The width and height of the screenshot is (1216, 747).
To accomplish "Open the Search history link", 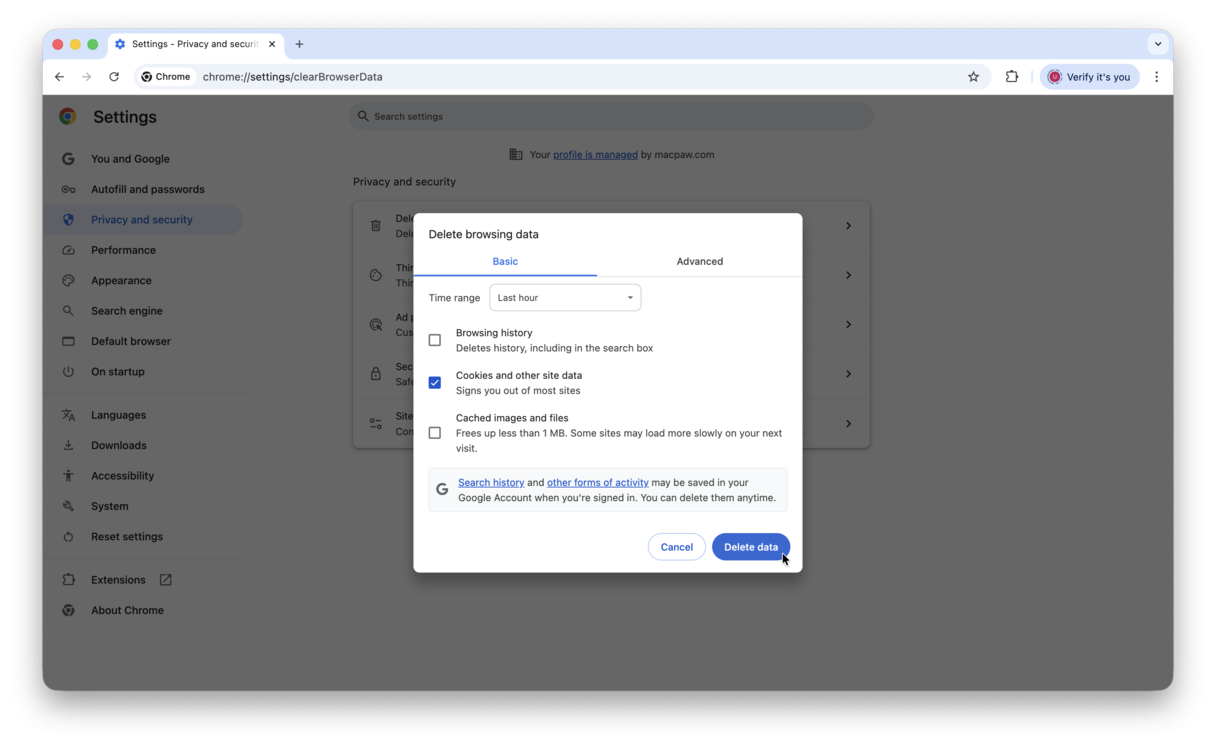I will pos(491,482).
